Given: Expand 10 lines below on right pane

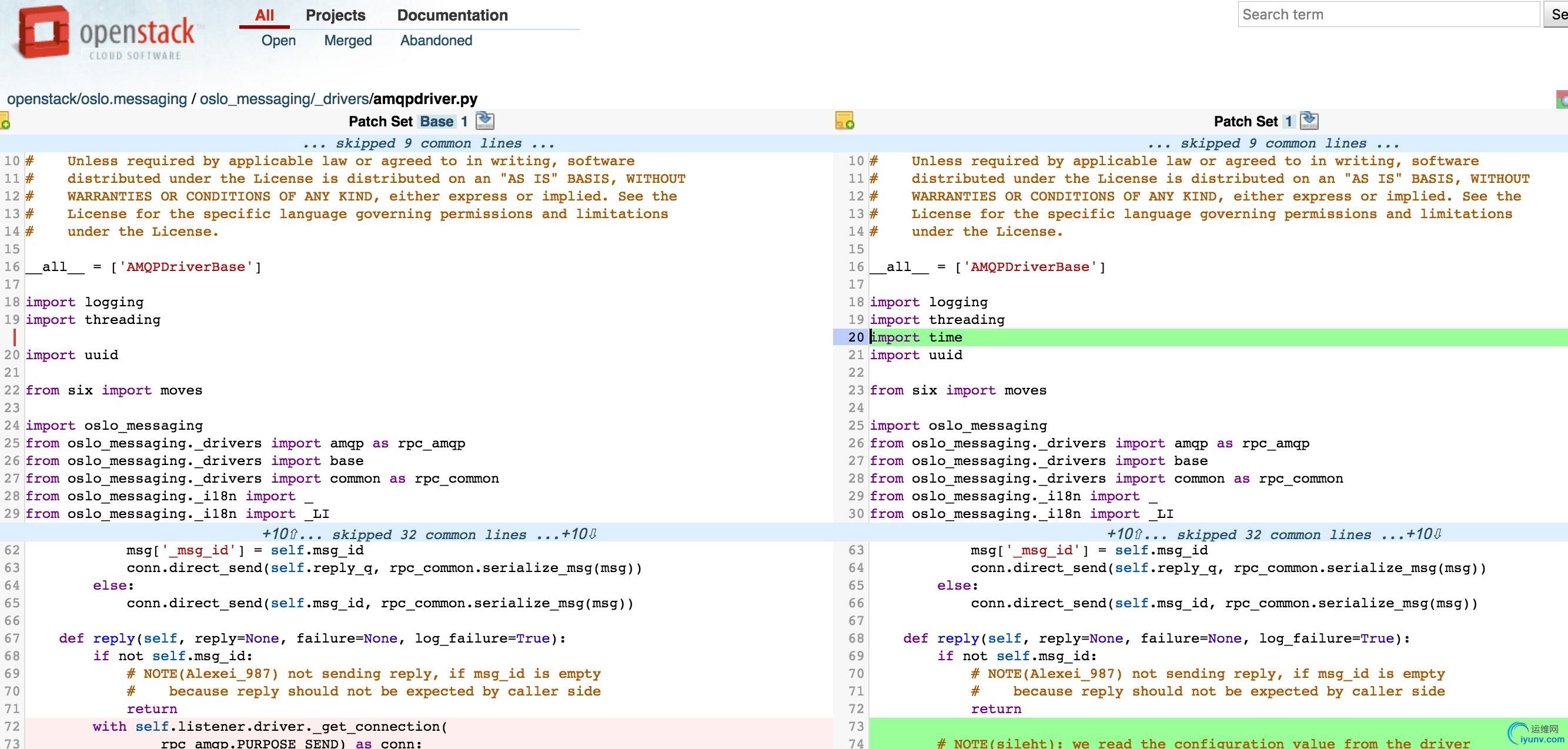Looking at the screenshot, I should [1425, 534].
